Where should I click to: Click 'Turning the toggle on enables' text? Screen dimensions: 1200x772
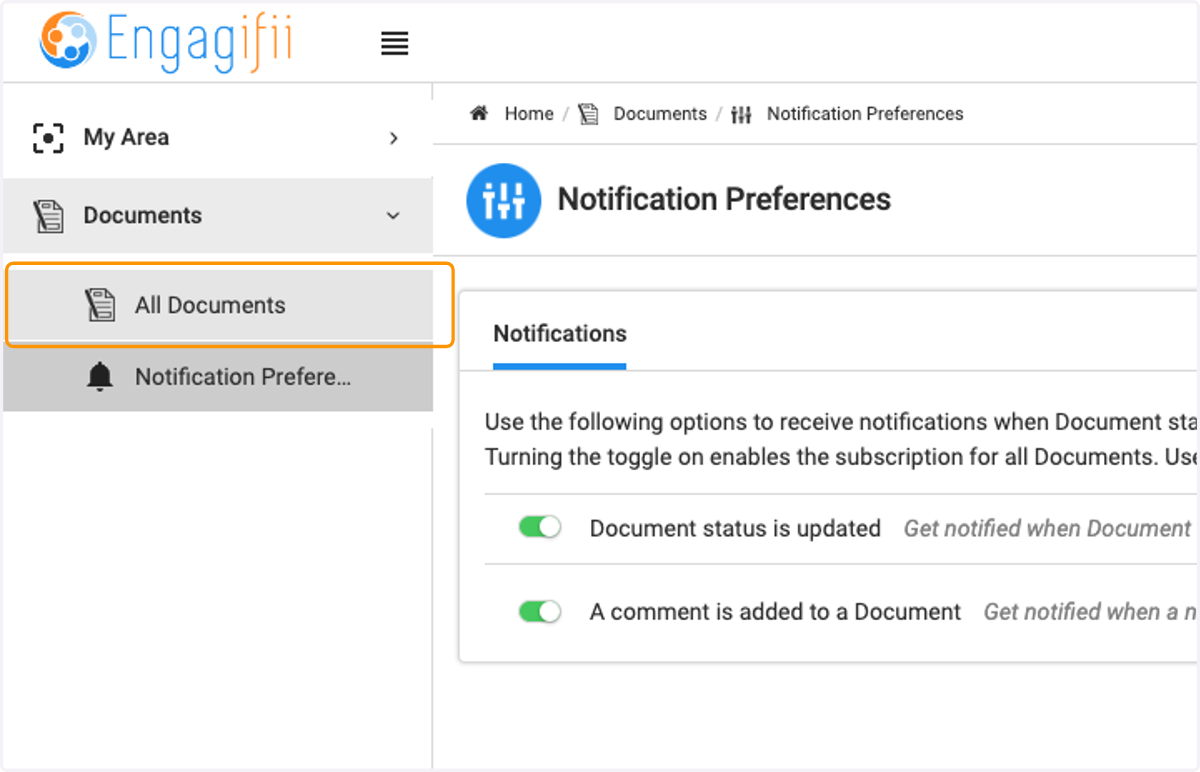(840, 457)
